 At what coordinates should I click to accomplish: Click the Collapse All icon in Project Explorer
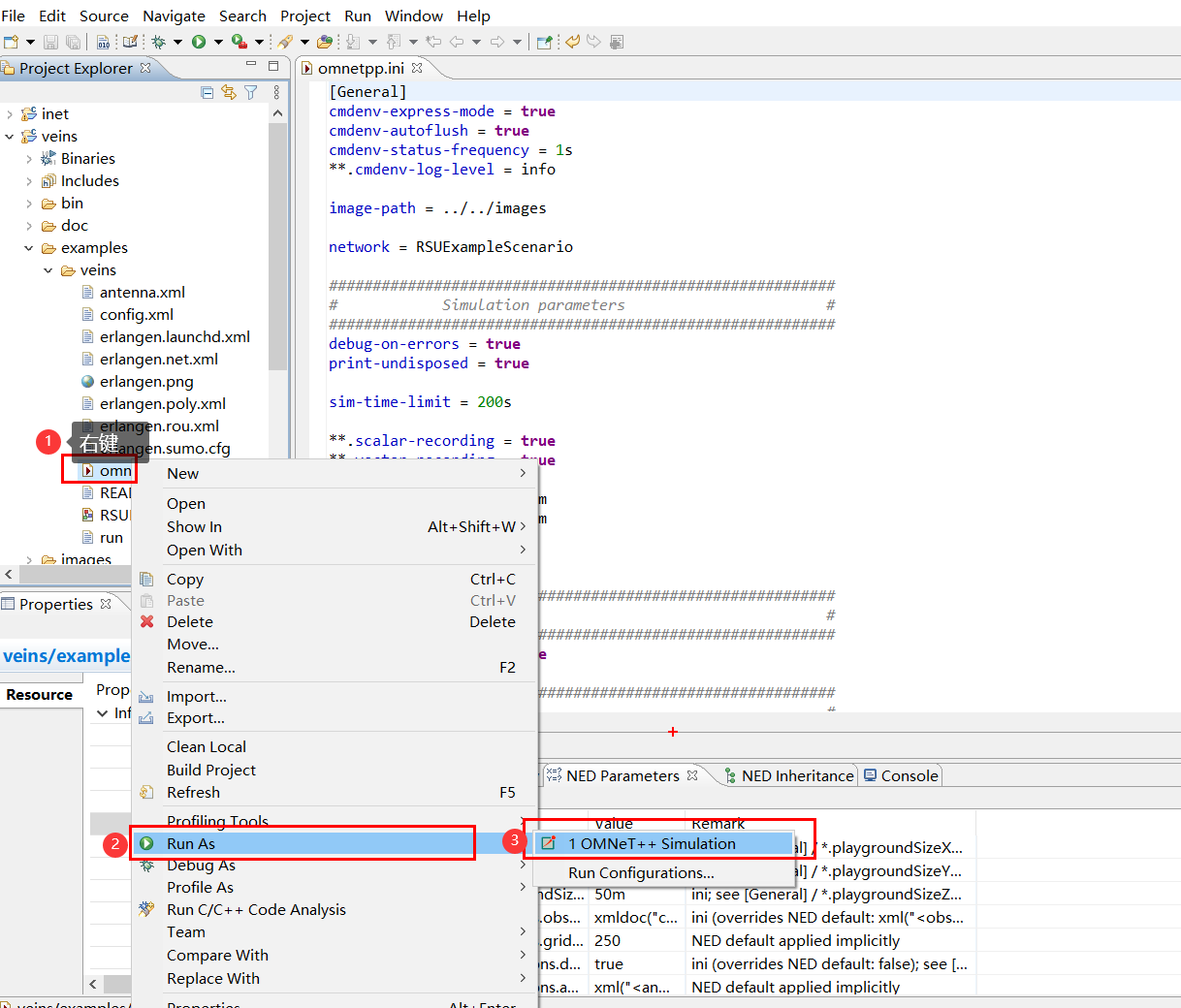tap(207, 92)
